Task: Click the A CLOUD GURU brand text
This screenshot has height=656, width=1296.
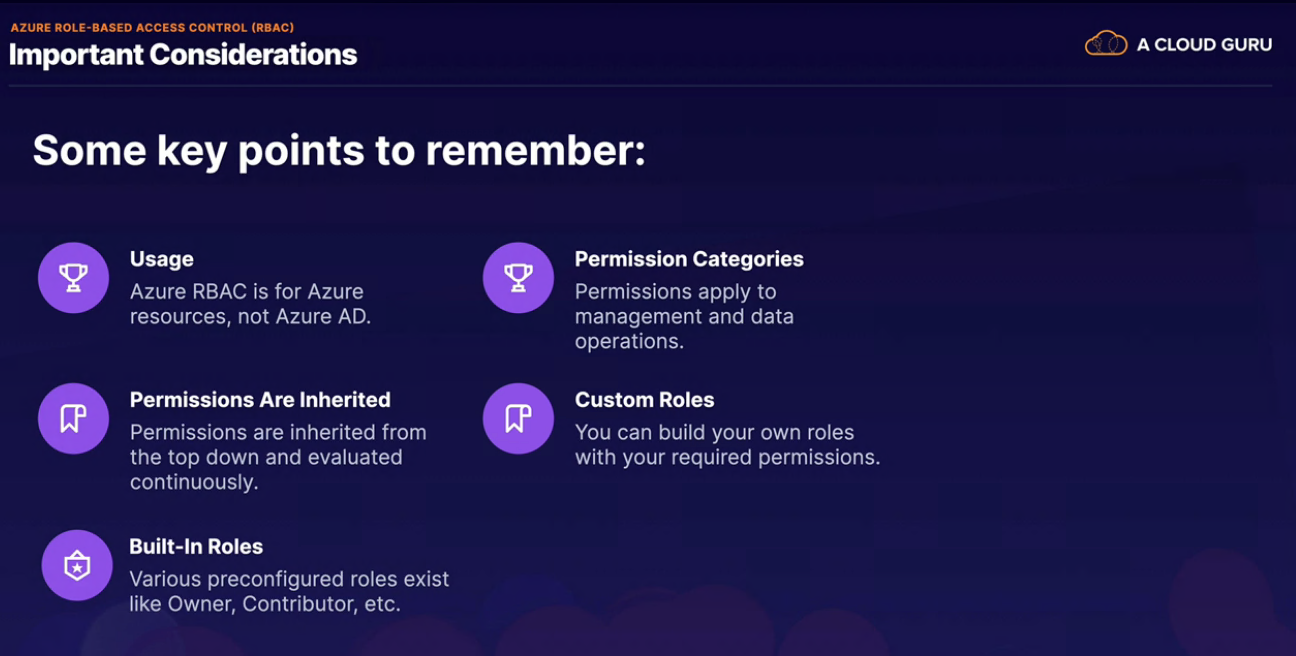Action: 1204,45
